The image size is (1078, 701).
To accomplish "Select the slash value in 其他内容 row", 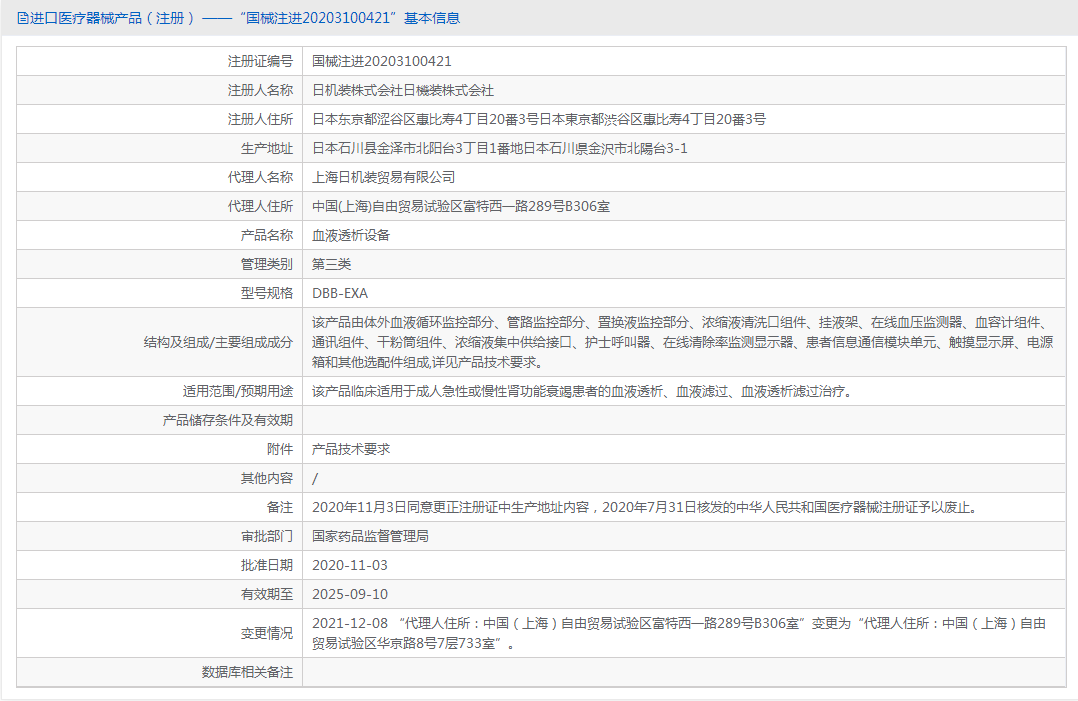I will tap(315, 478).
